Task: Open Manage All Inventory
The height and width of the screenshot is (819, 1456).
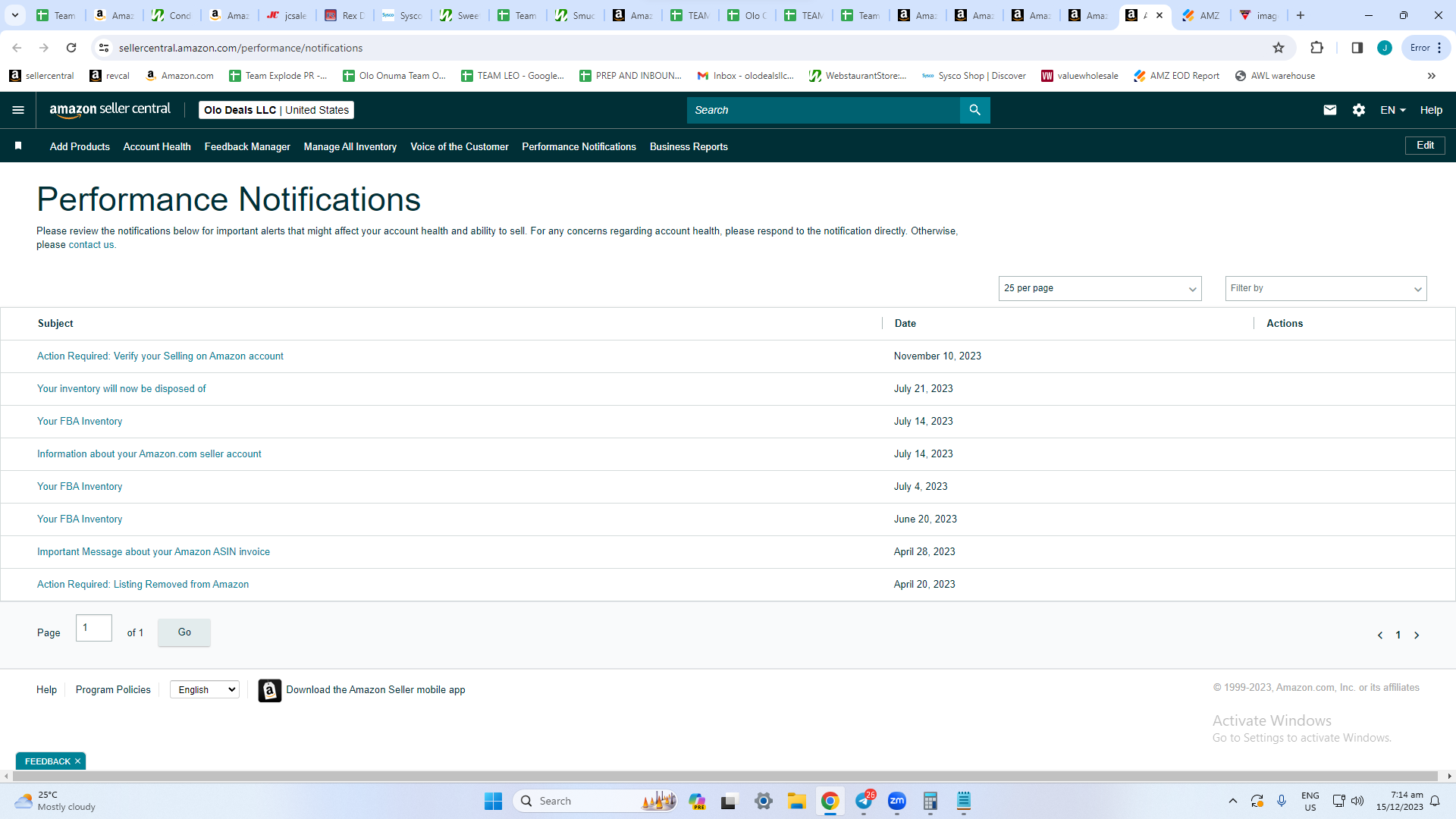Action: coord(350,146)
